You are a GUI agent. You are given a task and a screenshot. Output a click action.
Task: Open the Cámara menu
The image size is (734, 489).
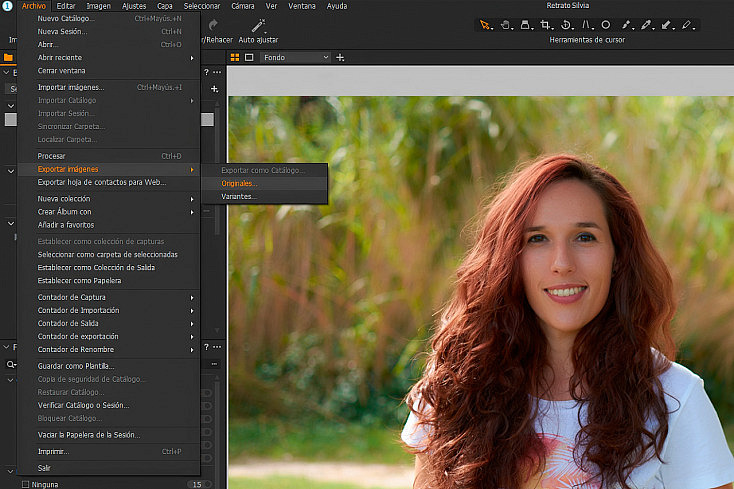click(242, 6)
